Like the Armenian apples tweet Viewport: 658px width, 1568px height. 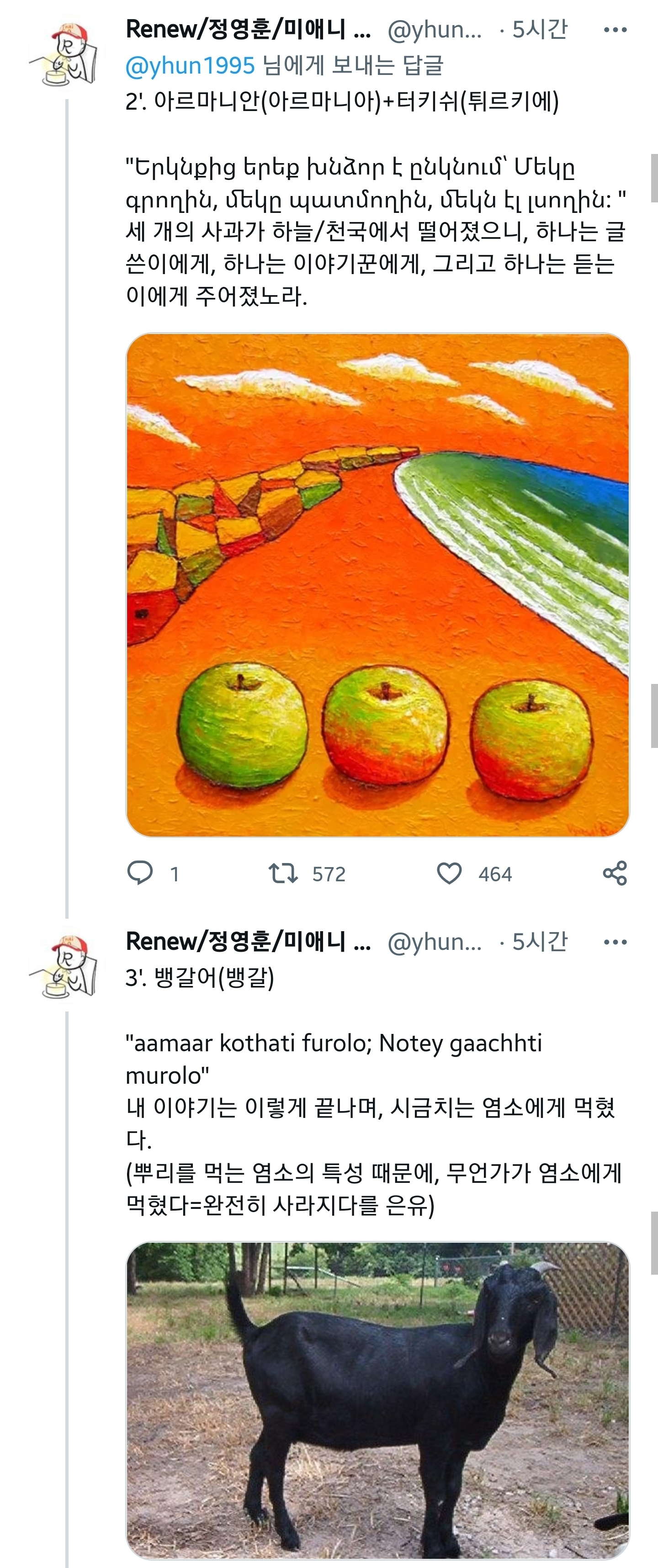(x=449, y=874)
